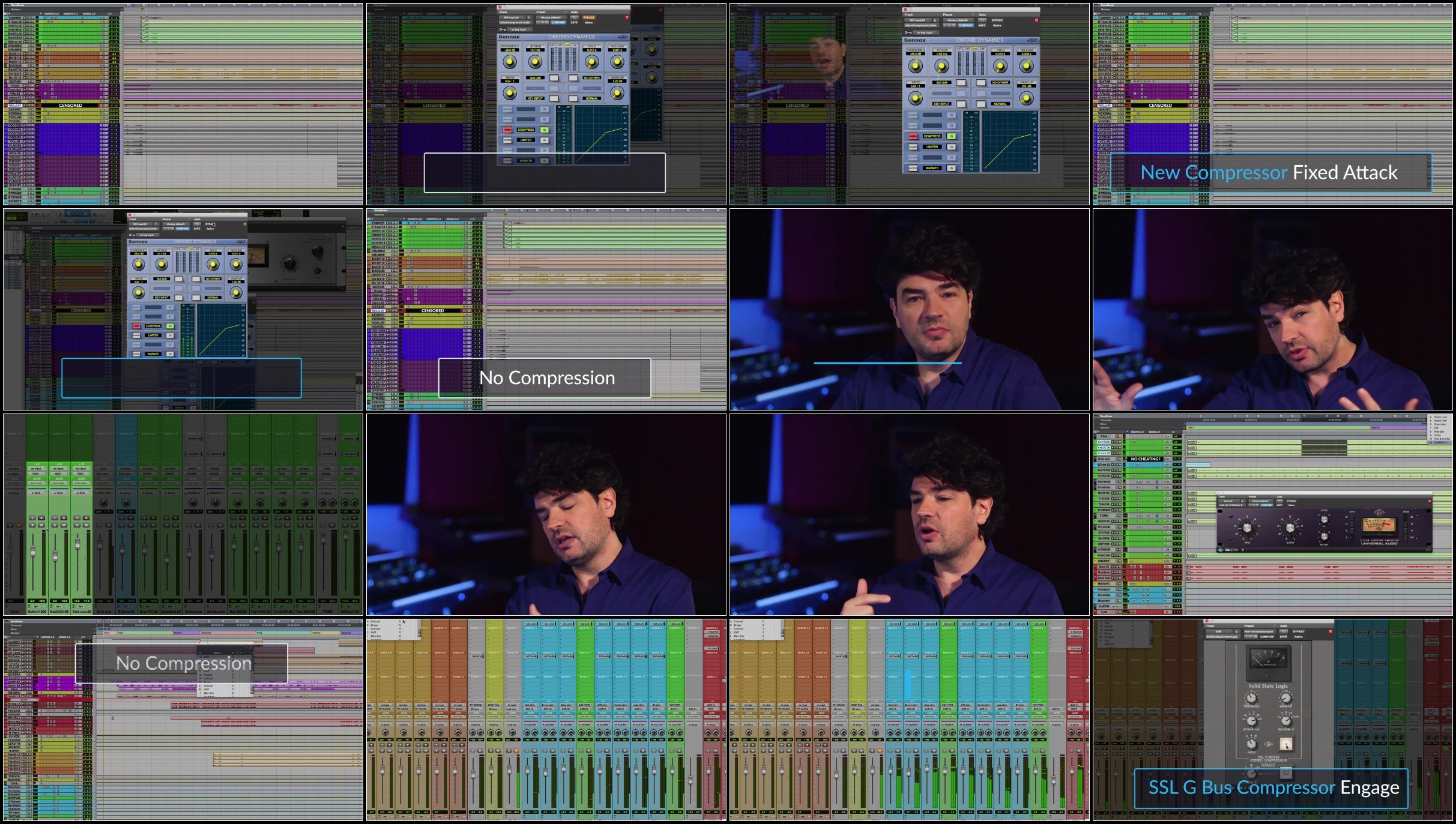The height and width of the screenshot is (824, 1456).
Task: Toggle the Rate Fade button on SSL compressor
Action: pyautogui.click(x=1286, y=773)
